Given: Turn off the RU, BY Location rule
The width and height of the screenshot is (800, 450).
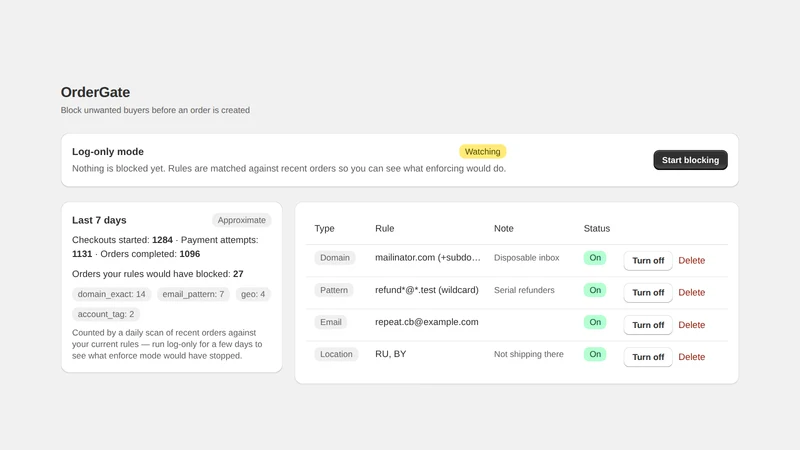Looking at the screenshot, I should tap(648, 357).
